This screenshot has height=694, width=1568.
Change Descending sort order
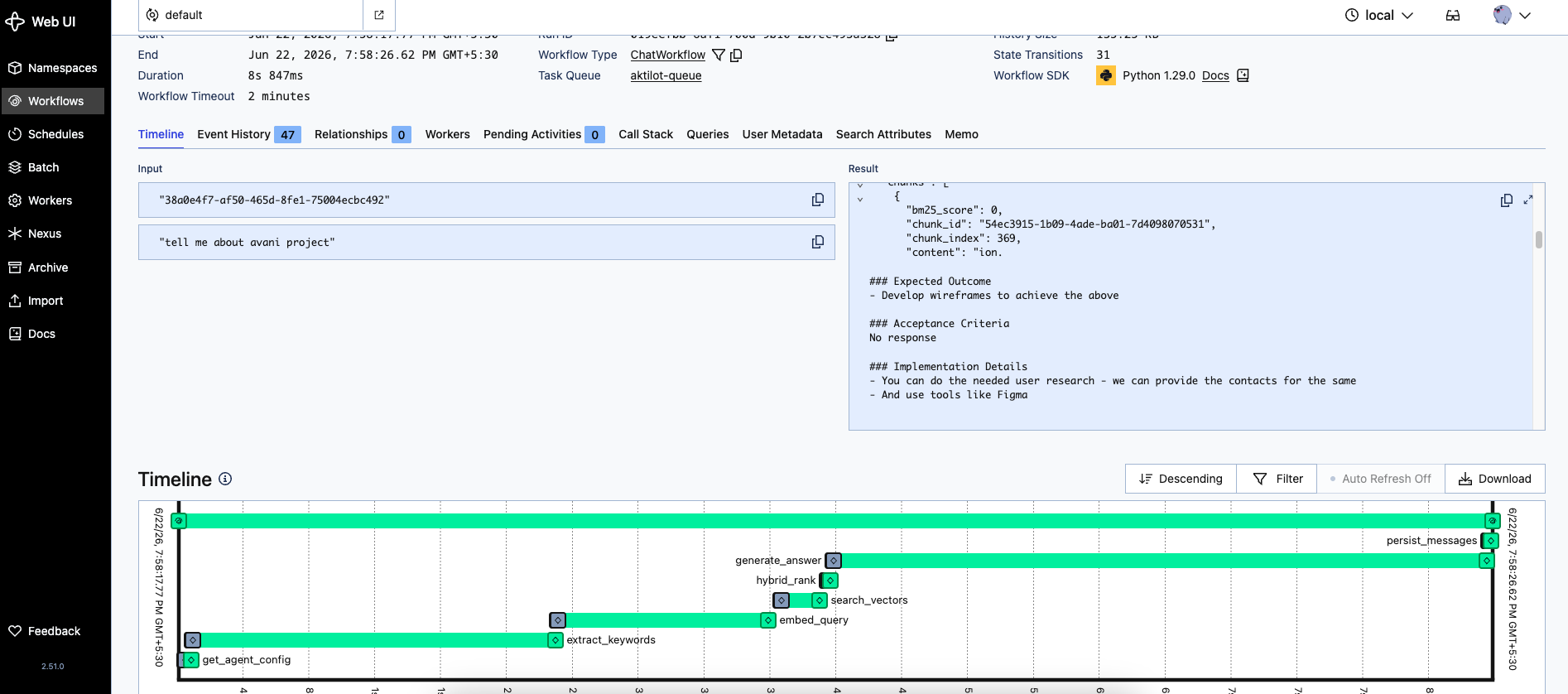pos(1181,479)
